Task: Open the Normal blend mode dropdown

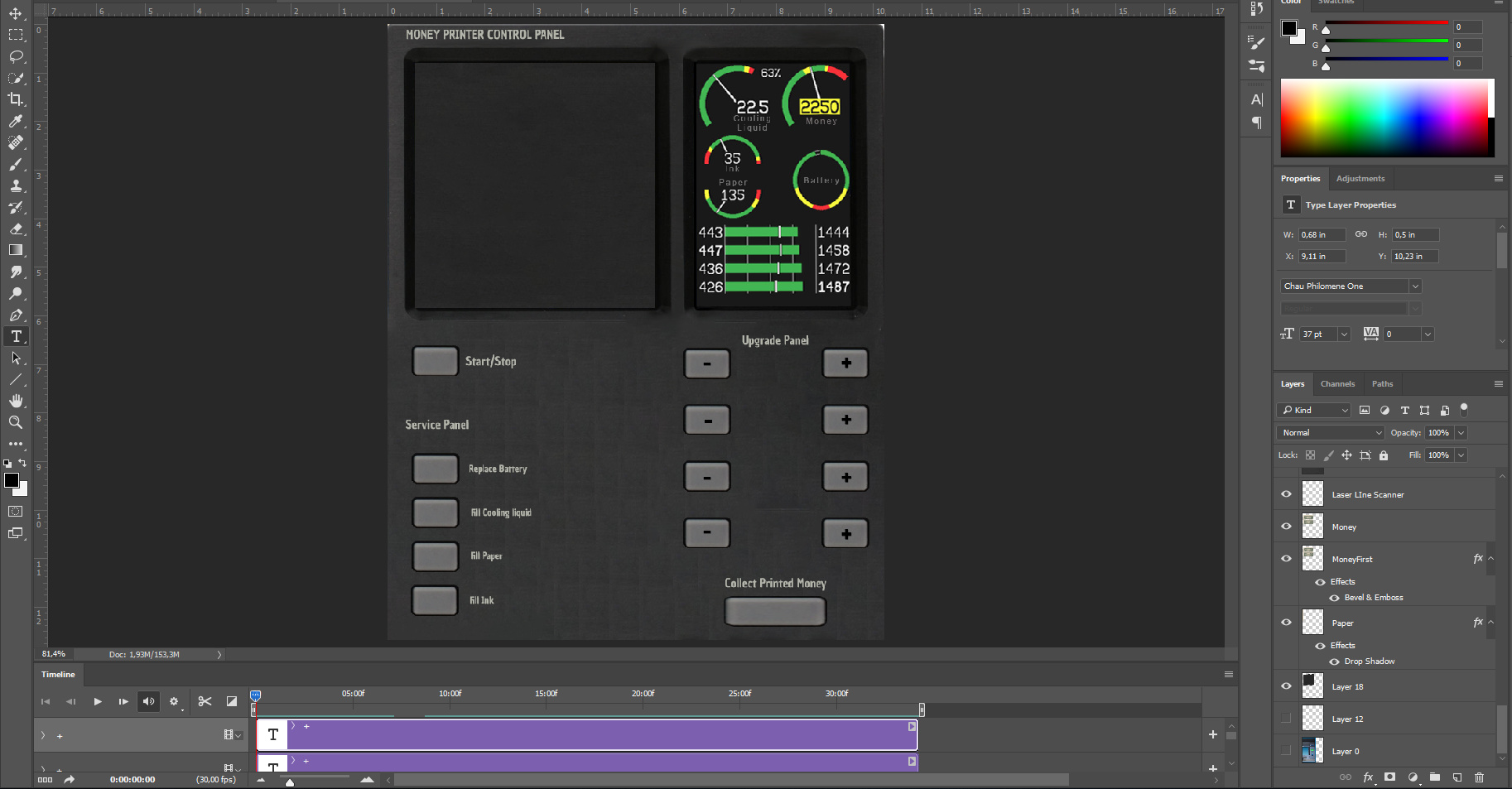Action: tap(1331, 433)
